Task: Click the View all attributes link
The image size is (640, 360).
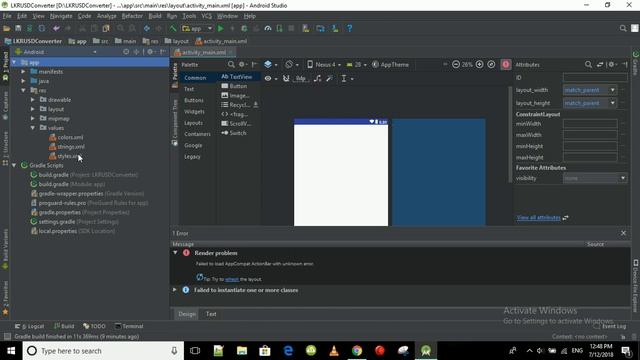Action: [538, 218]
